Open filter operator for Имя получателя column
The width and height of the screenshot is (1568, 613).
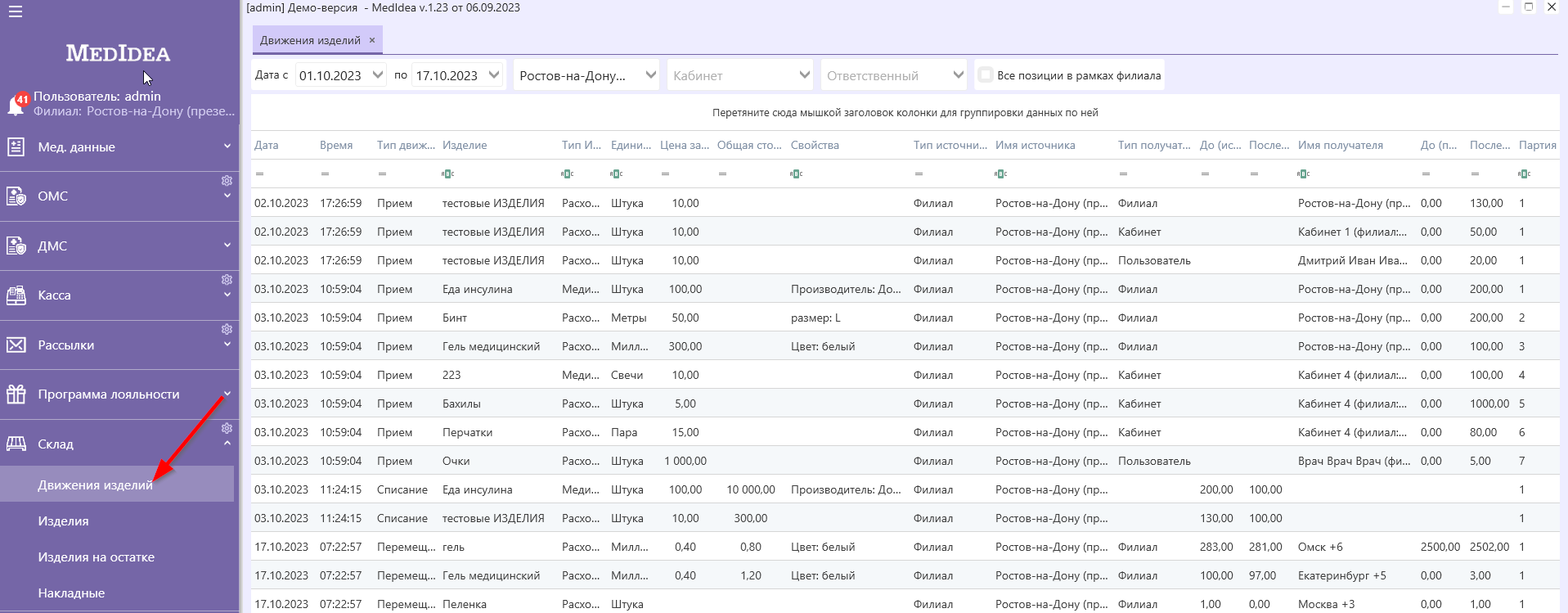click(x=1303, y=174)
